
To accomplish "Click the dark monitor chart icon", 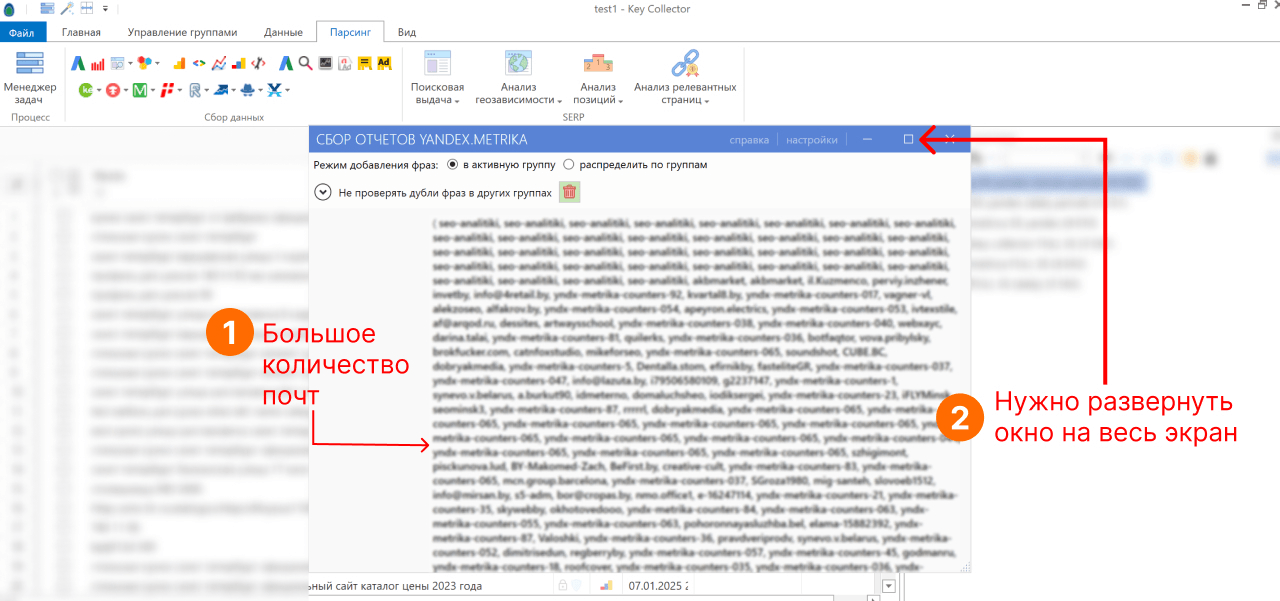I will pos(325,63).
